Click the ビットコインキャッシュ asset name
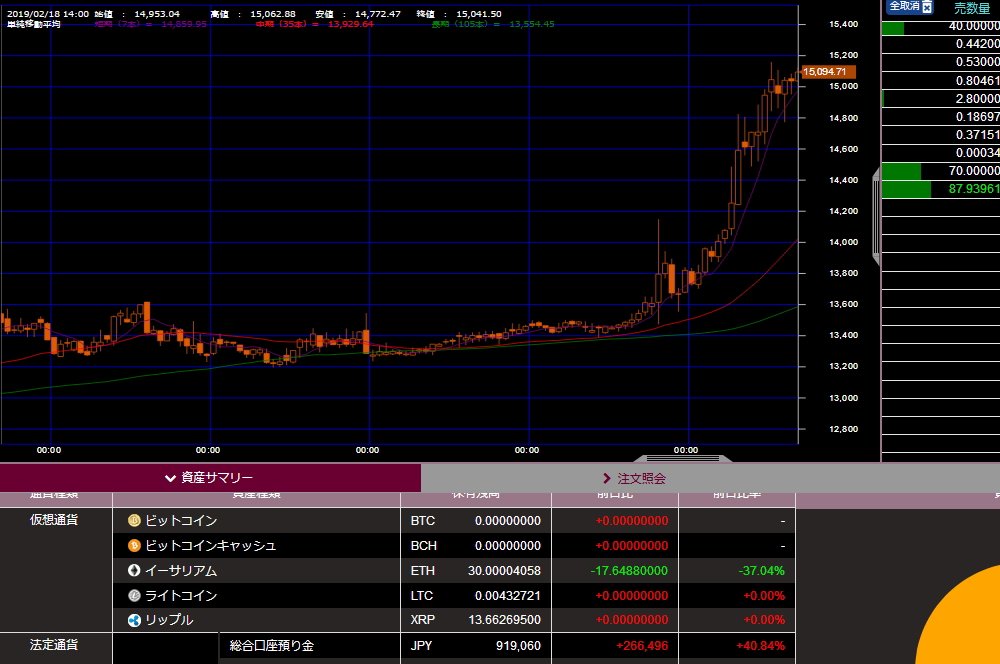The image size is (1000, 664). click(x=210, y=545)
